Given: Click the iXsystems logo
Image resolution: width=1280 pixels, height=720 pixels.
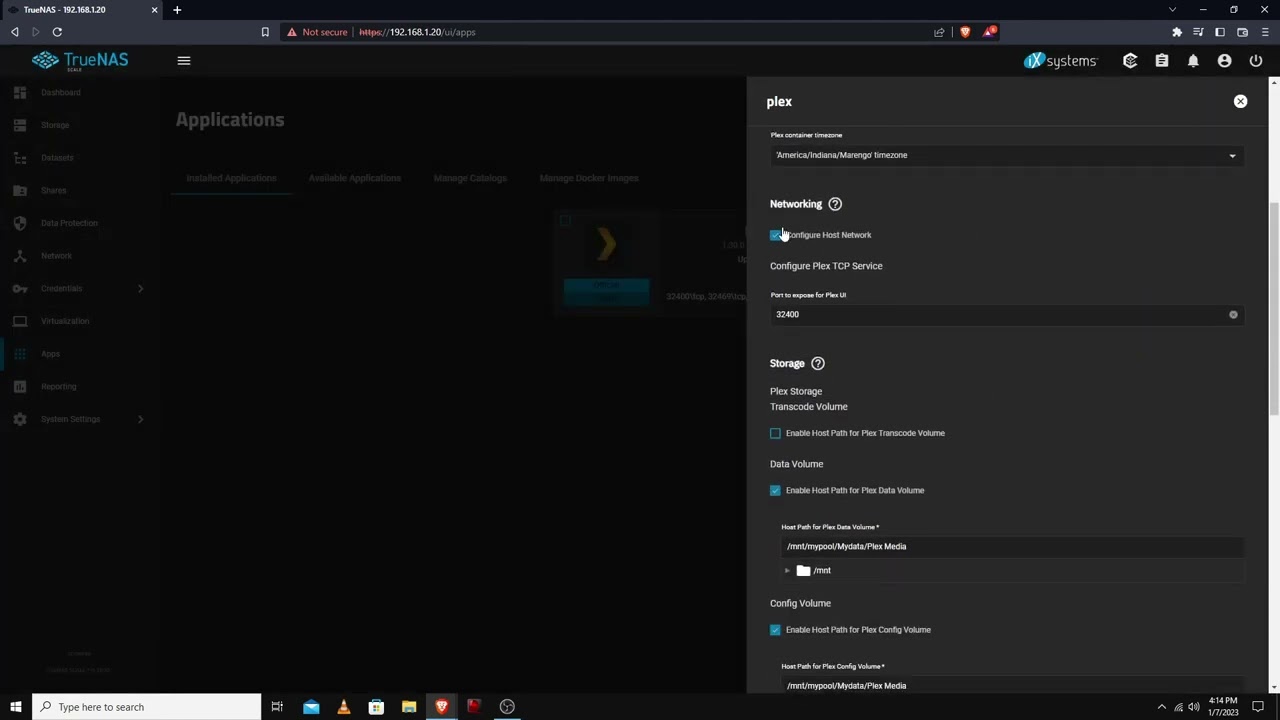Looking at the screenshot, I should click(x=1060, y=60).
